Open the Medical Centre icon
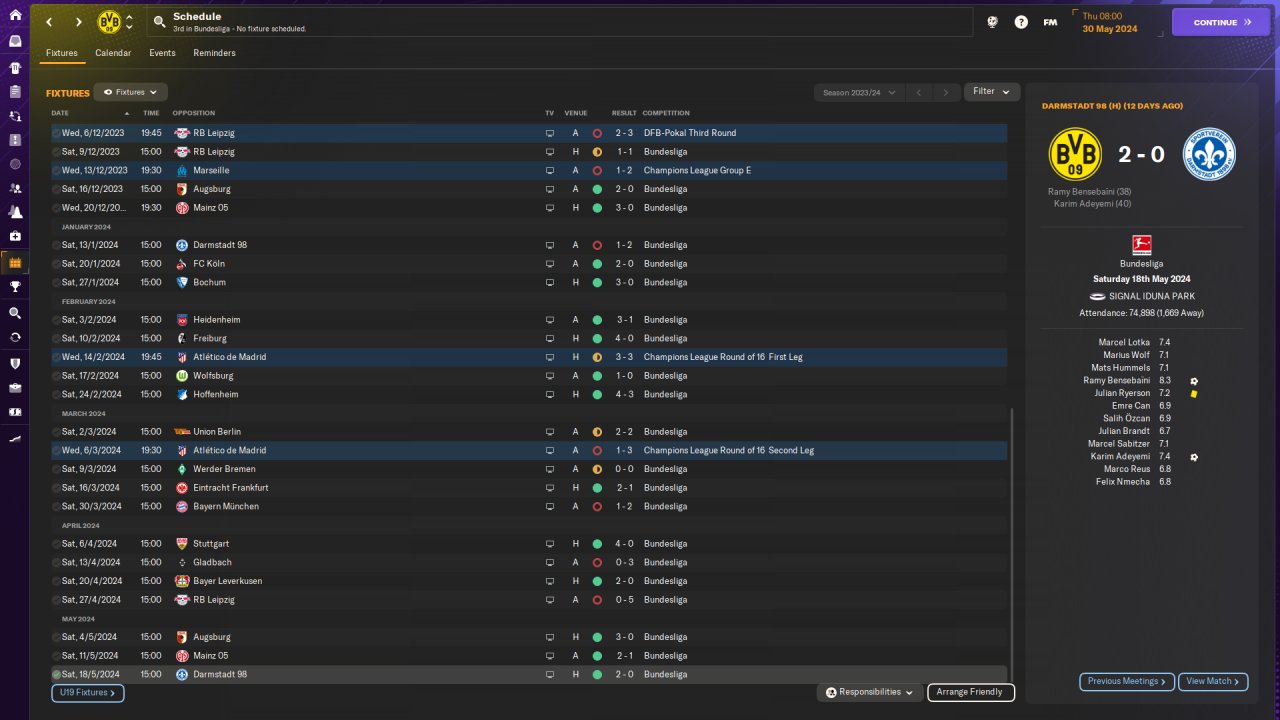 coord(15,236)
